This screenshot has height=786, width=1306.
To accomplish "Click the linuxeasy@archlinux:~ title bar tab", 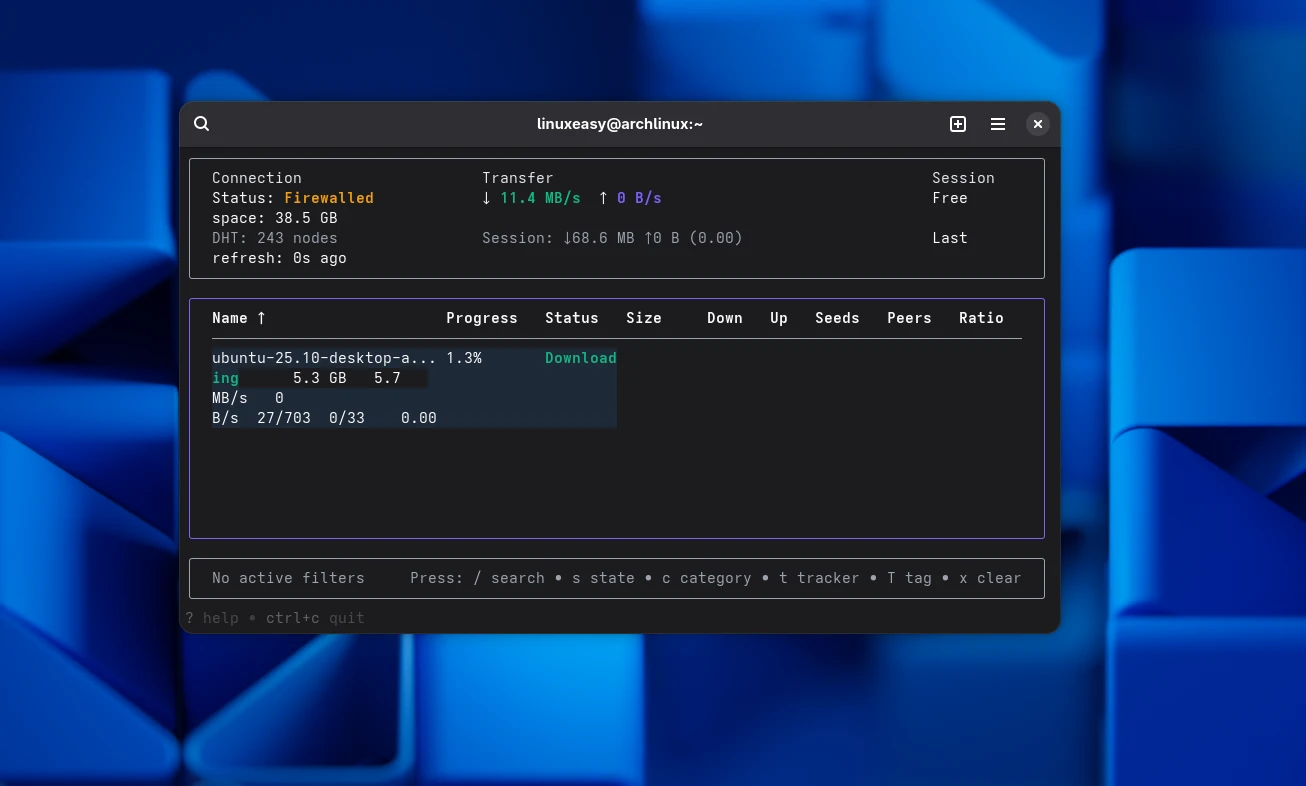I will [x=620, y=124].
